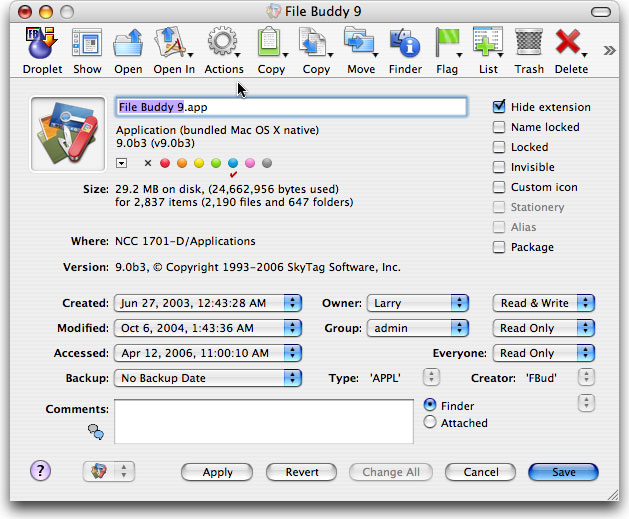Click the Trash toolbar icon
The height and width of the screenshot is (519, 629).
529,42
